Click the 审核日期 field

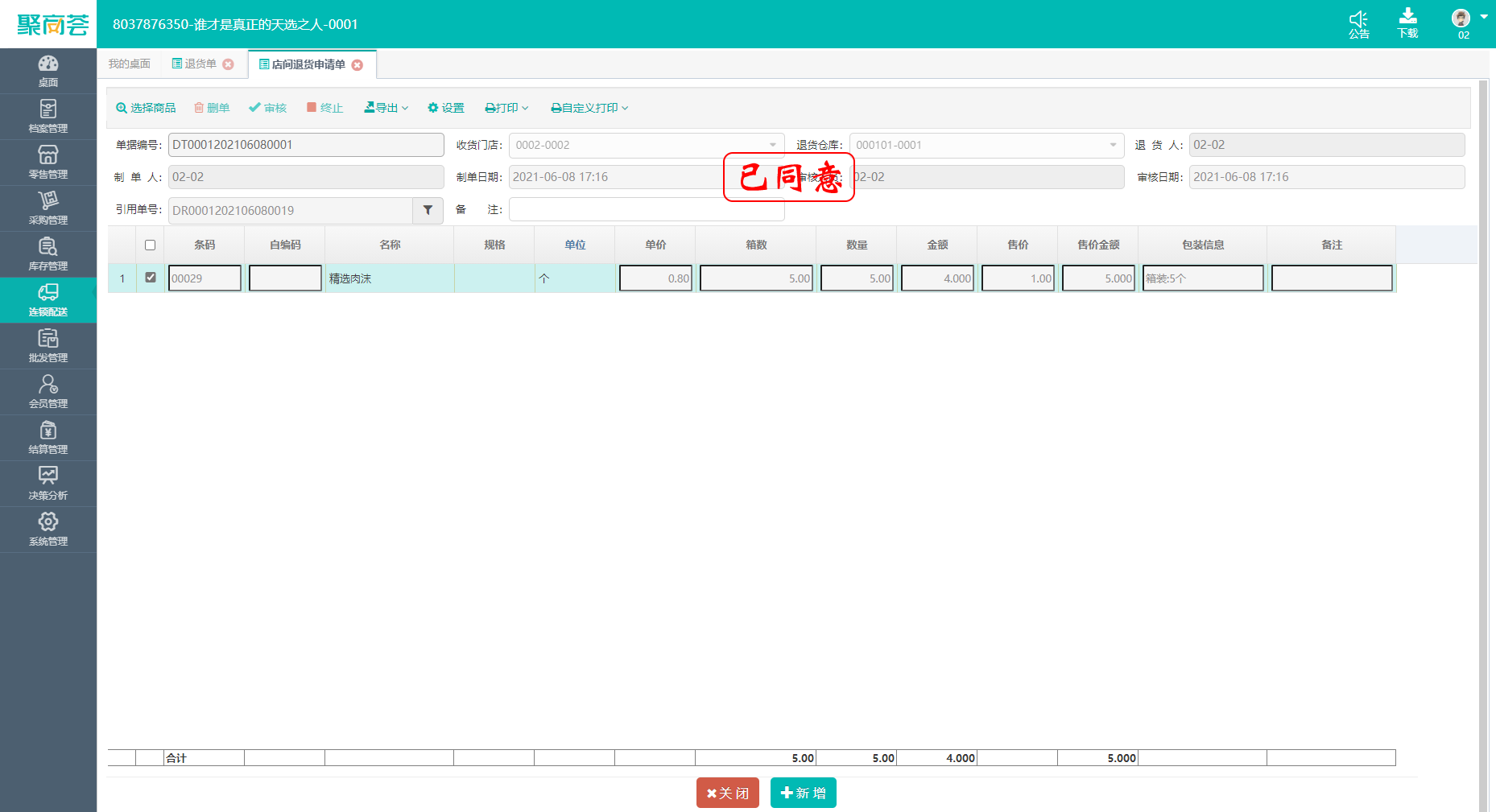coord(1327,177)
